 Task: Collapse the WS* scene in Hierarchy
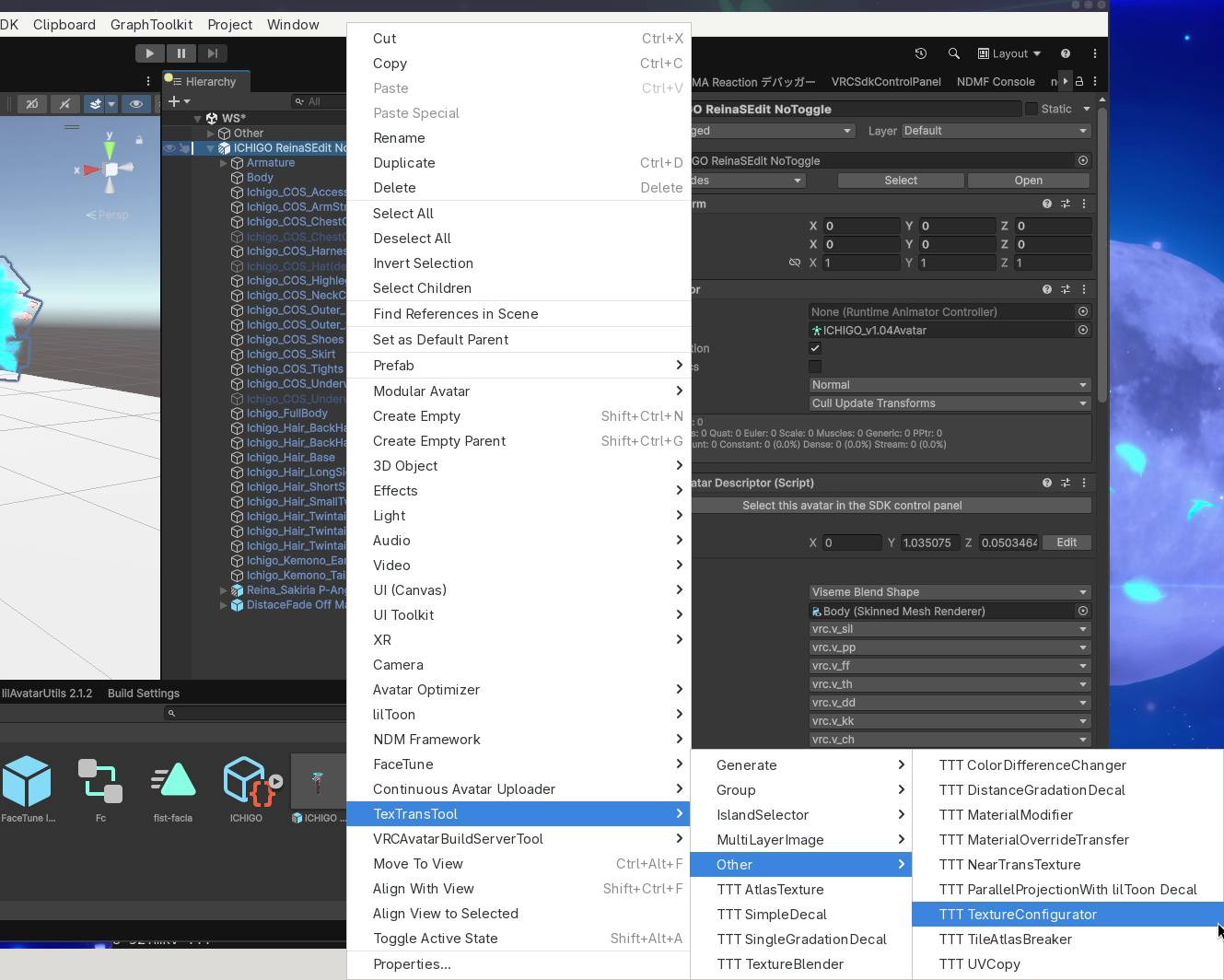[197, 119]
